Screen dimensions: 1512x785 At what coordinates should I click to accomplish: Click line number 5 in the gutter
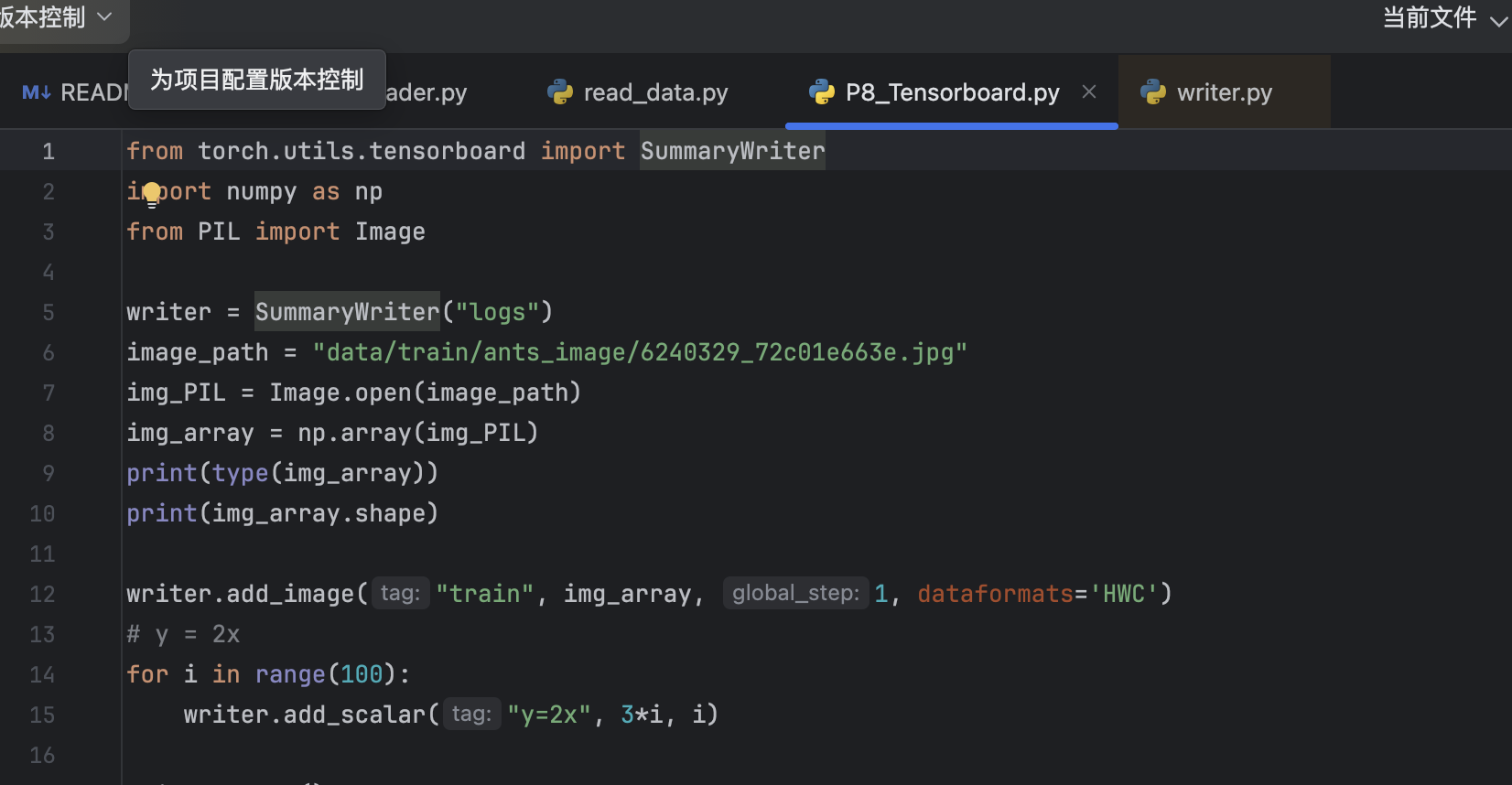tap(49, 312)
